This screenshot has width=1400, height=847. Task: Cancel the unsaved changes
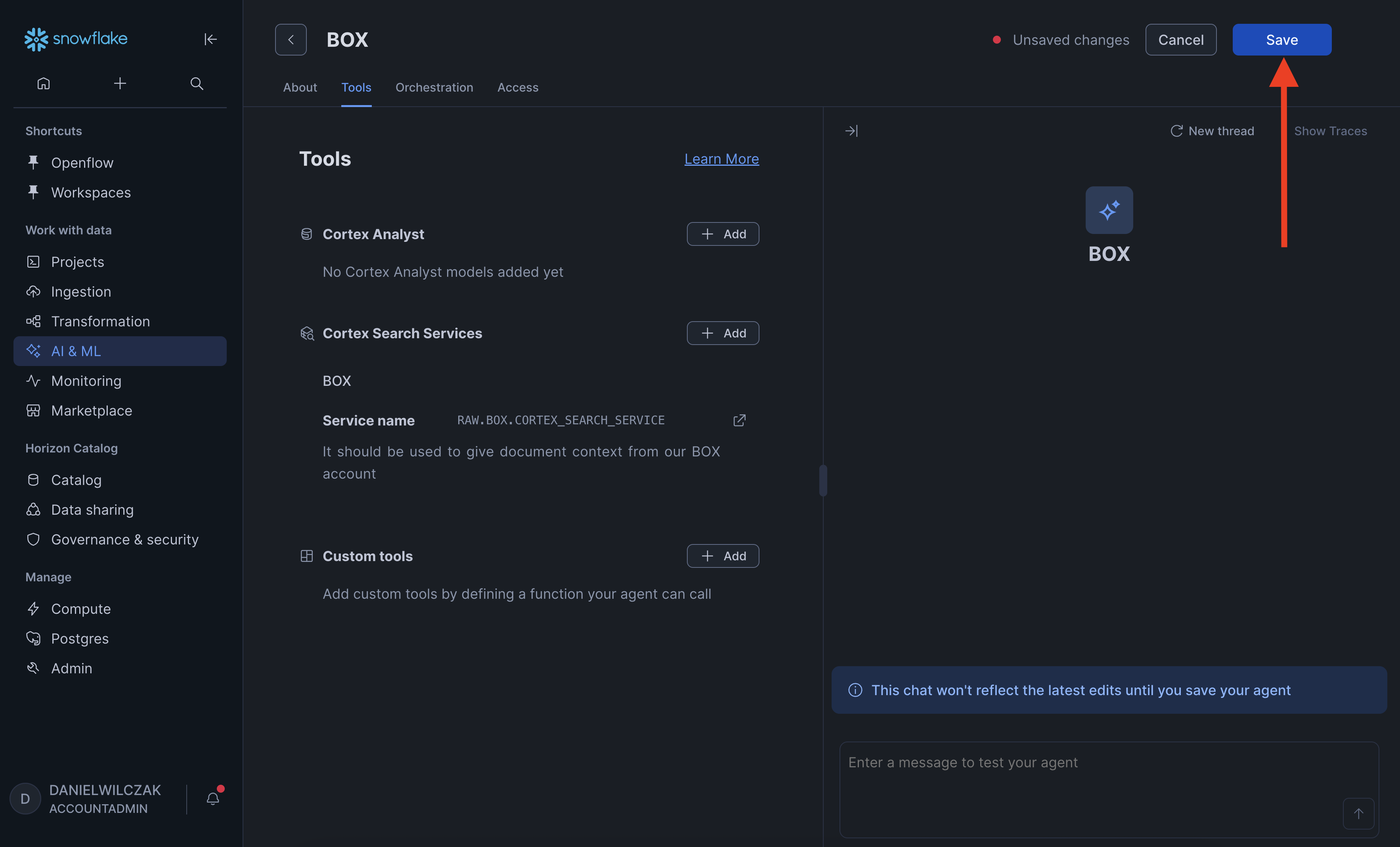[1181, 40]
